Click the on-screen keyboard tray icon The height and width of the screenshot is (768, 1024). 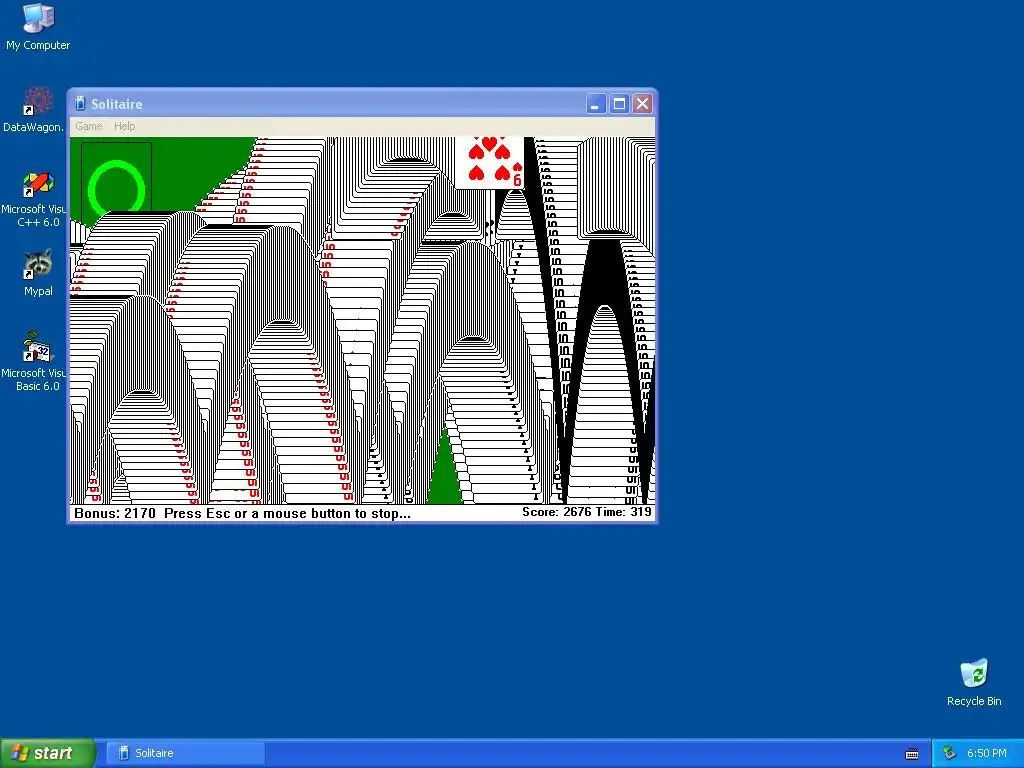coord(912,754)
